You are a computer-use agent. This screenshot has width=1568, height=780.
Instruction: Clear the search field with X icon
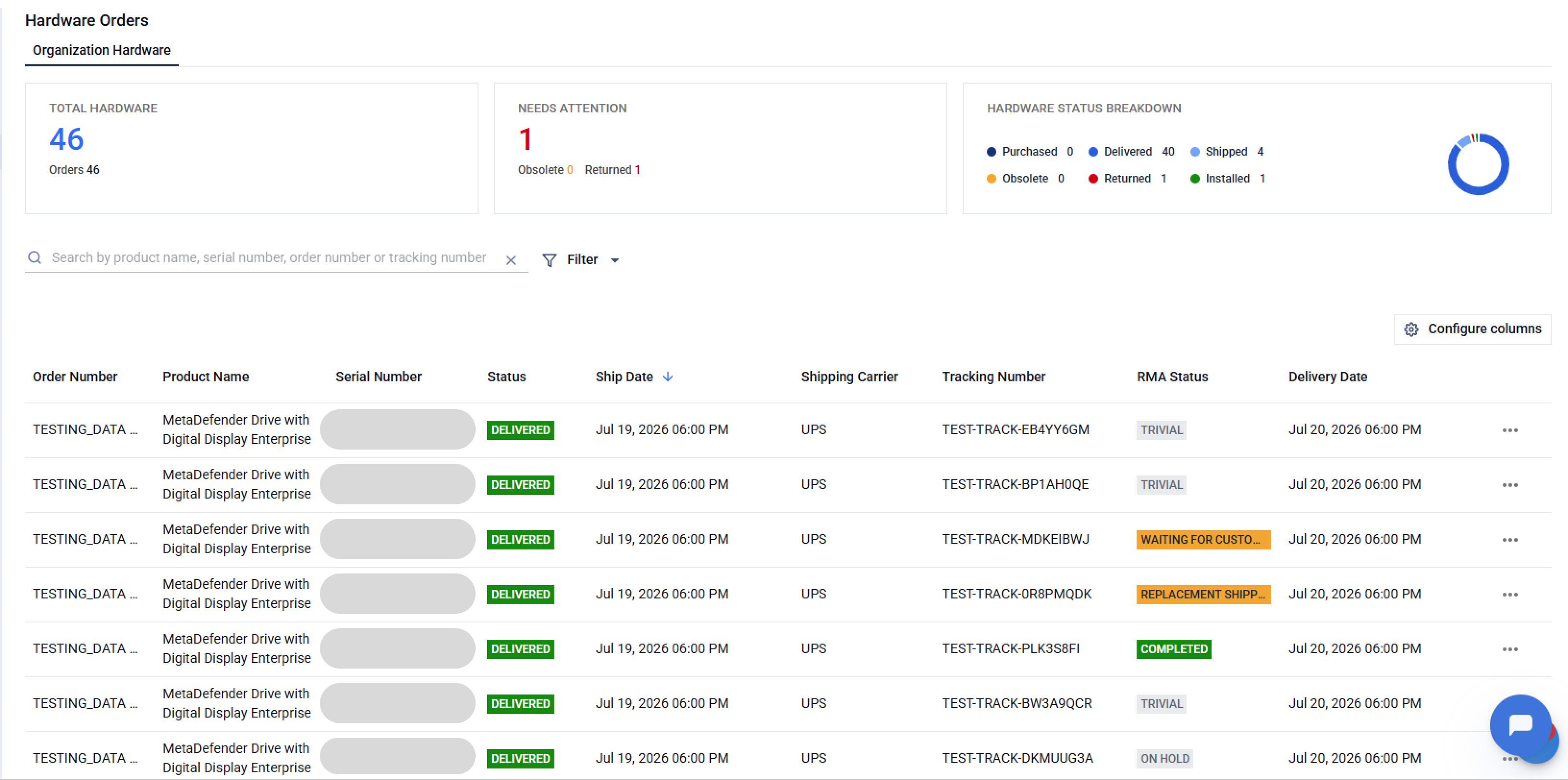click(511, 260)
